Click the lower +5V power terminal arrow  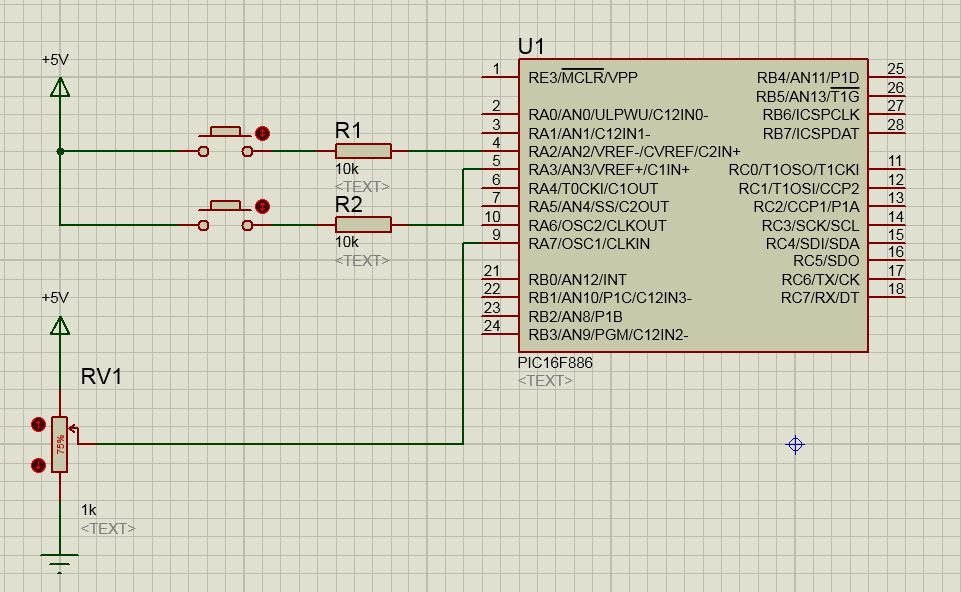(x=60, y=325)
